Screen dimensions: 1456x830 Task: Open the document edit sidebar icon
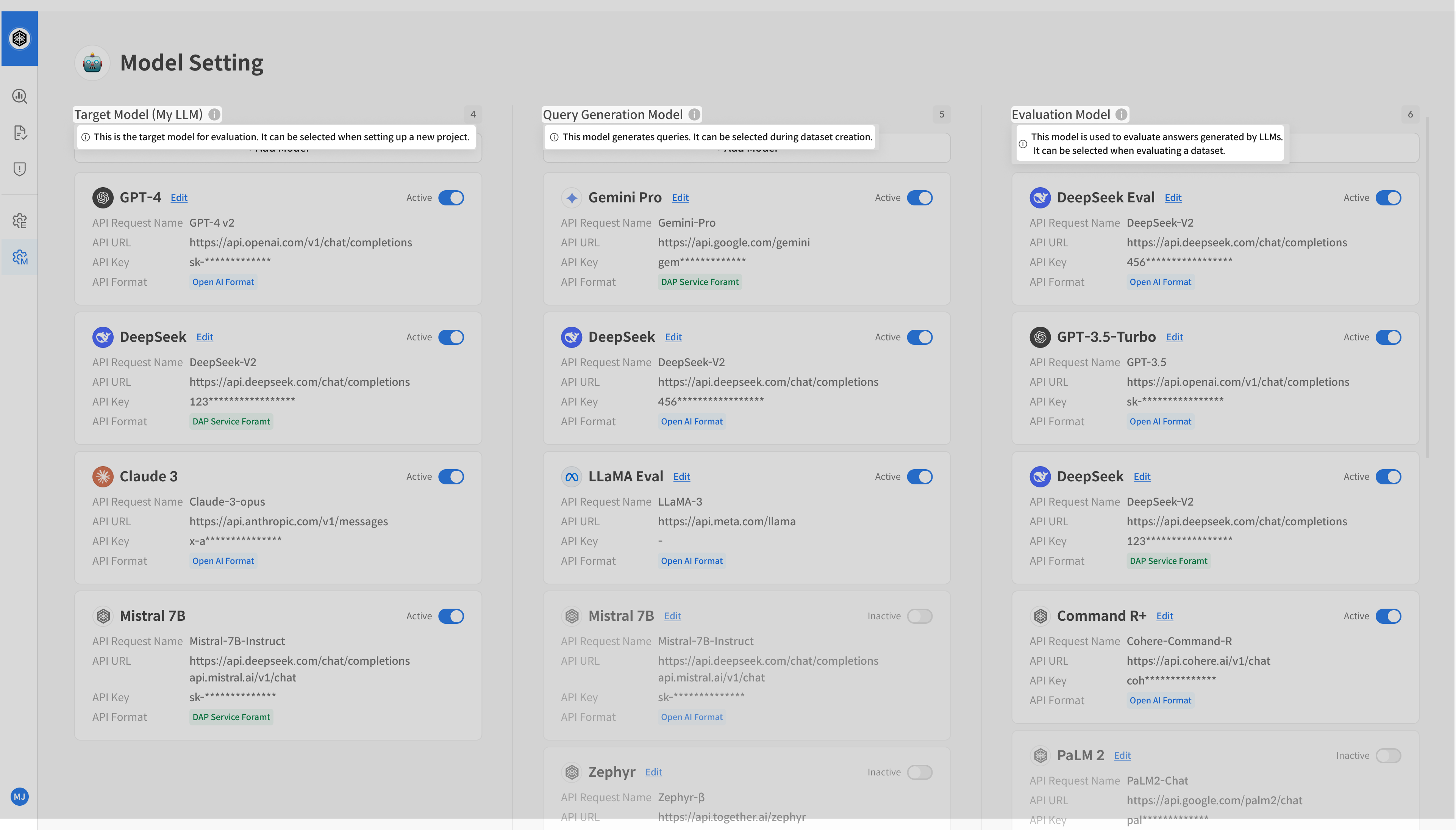click(x=19, y=133)
